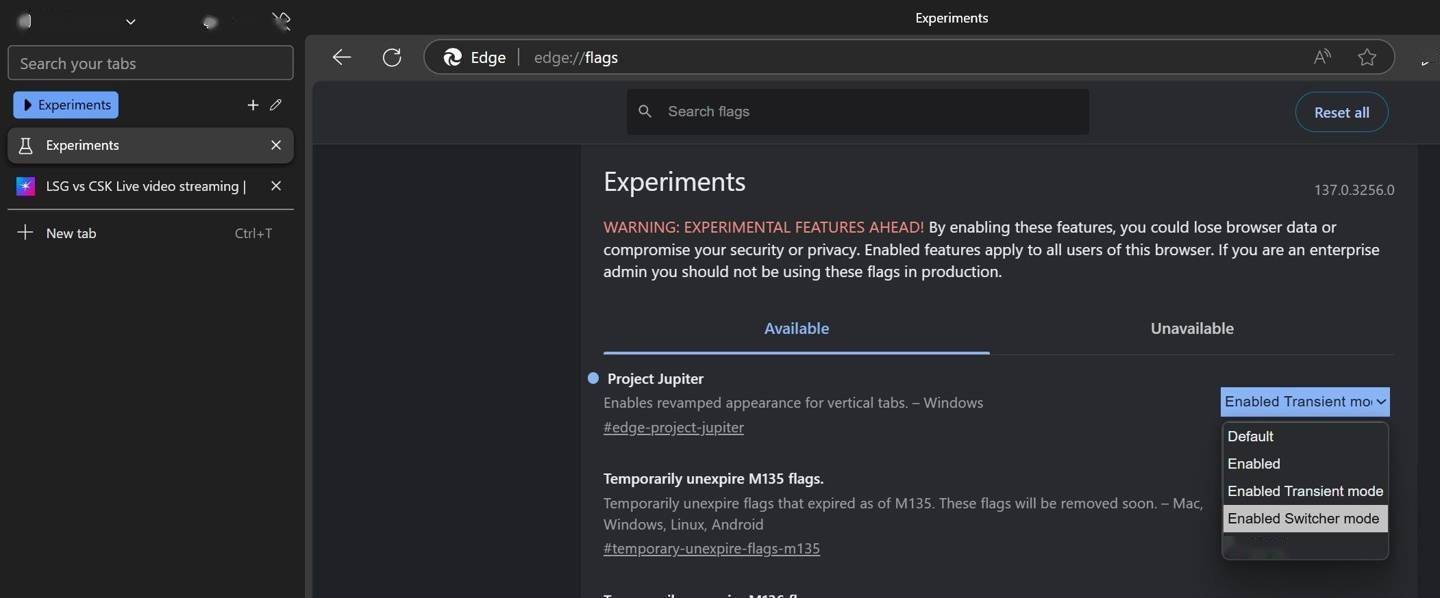The width and height of the screenshot is (1440, 598).
Task: Click the edge://flags address bar URL
Action: [x=576, y=58]
